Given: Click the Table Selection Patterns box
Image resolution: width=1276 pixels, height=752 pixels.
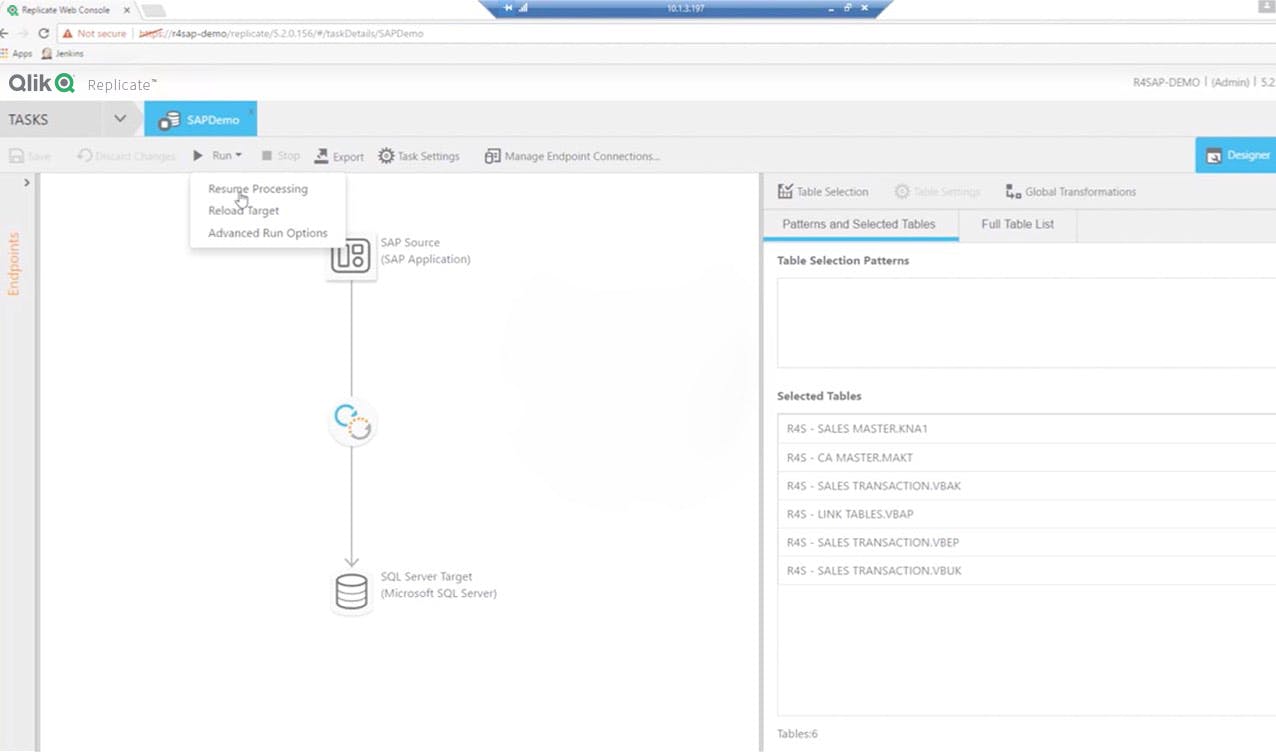Looking at the screenshot, I should pyautogui.click(x=1026, y=323).
